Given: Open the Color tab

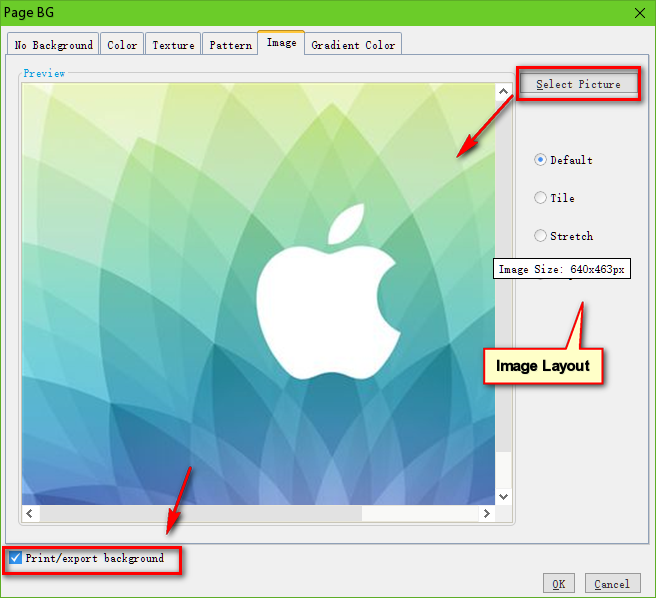Looking at the screenshot, I should (x=122, y=44).
